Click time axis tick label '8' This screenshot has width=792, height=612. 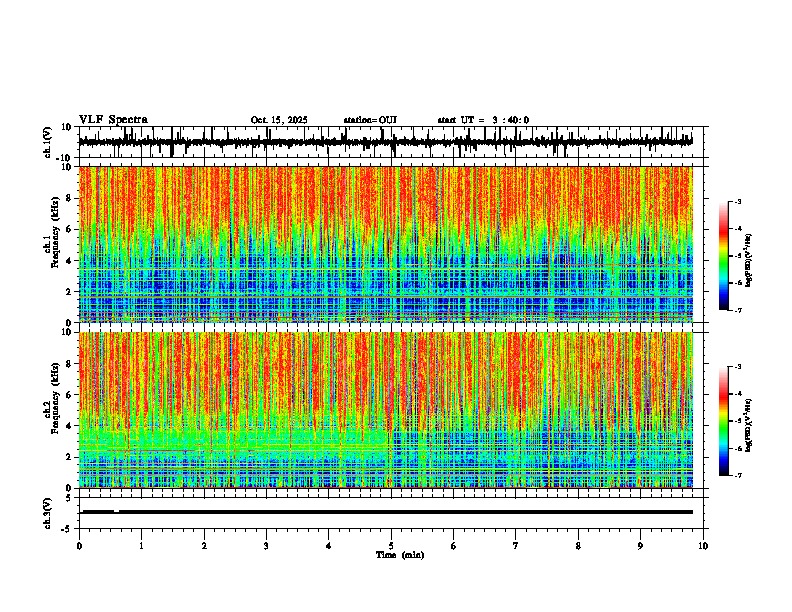578,546
